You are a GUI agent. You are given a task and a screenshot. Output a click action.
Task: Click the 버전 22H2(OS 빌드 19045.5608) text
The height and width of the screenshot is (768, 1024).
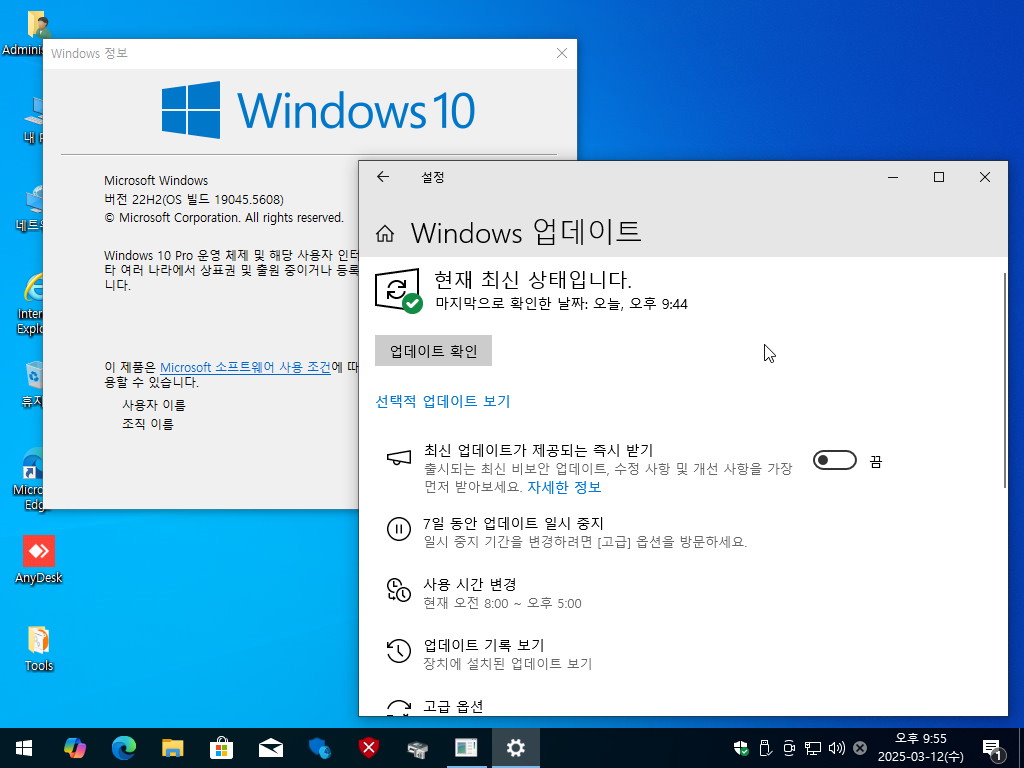[x=194, y=199]
